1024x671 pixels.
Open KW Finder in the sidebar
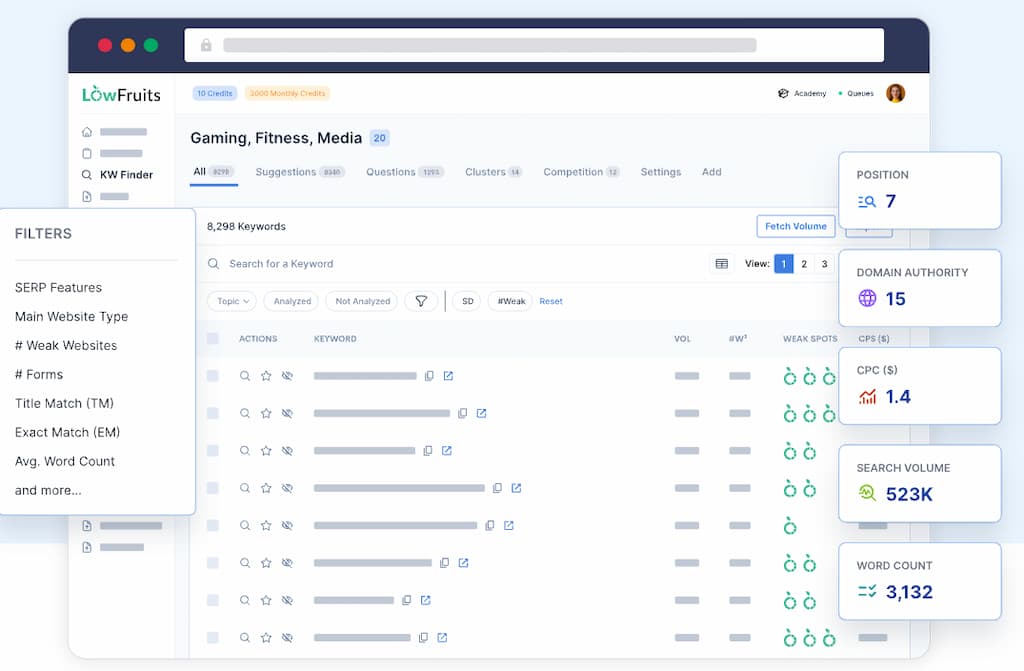[118, 174]
